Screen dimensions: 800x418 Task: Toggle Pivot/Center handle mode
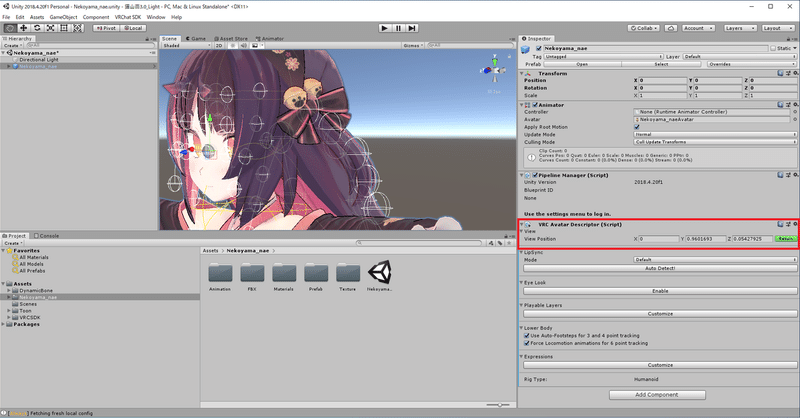(x=106, y=28)
